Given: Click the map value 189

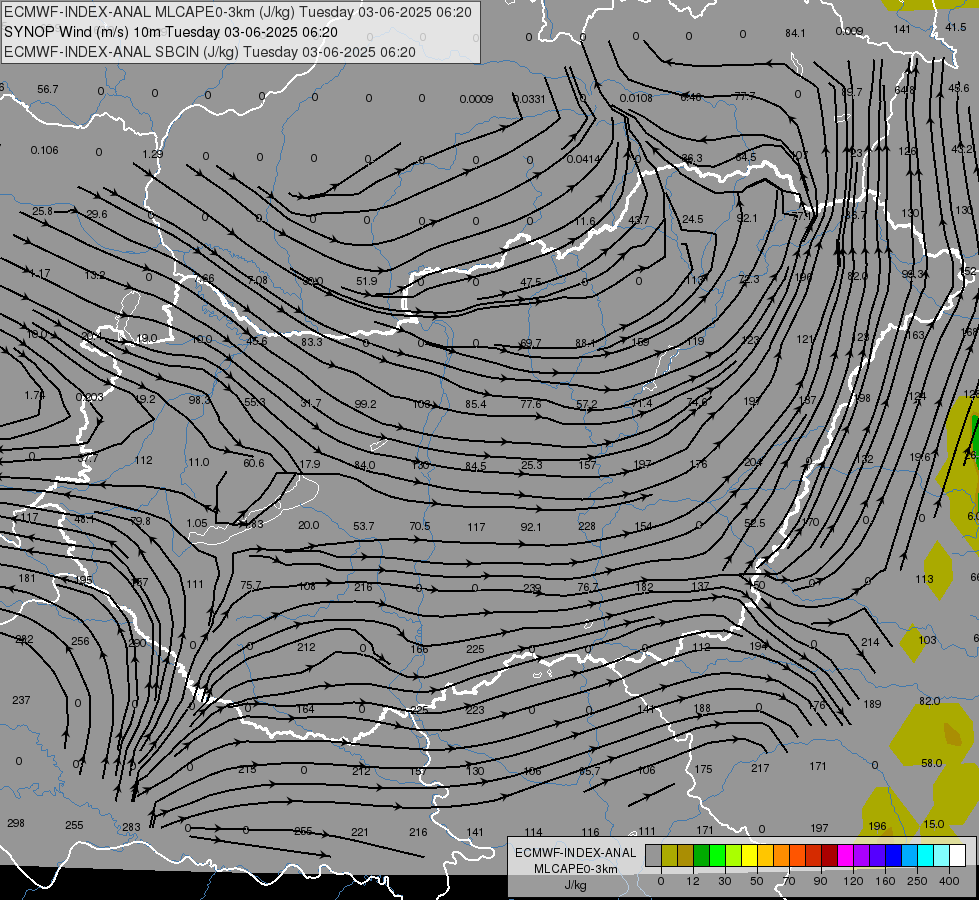Looking at the screenshot, I should pyautogui.click(x=872, y=704).
